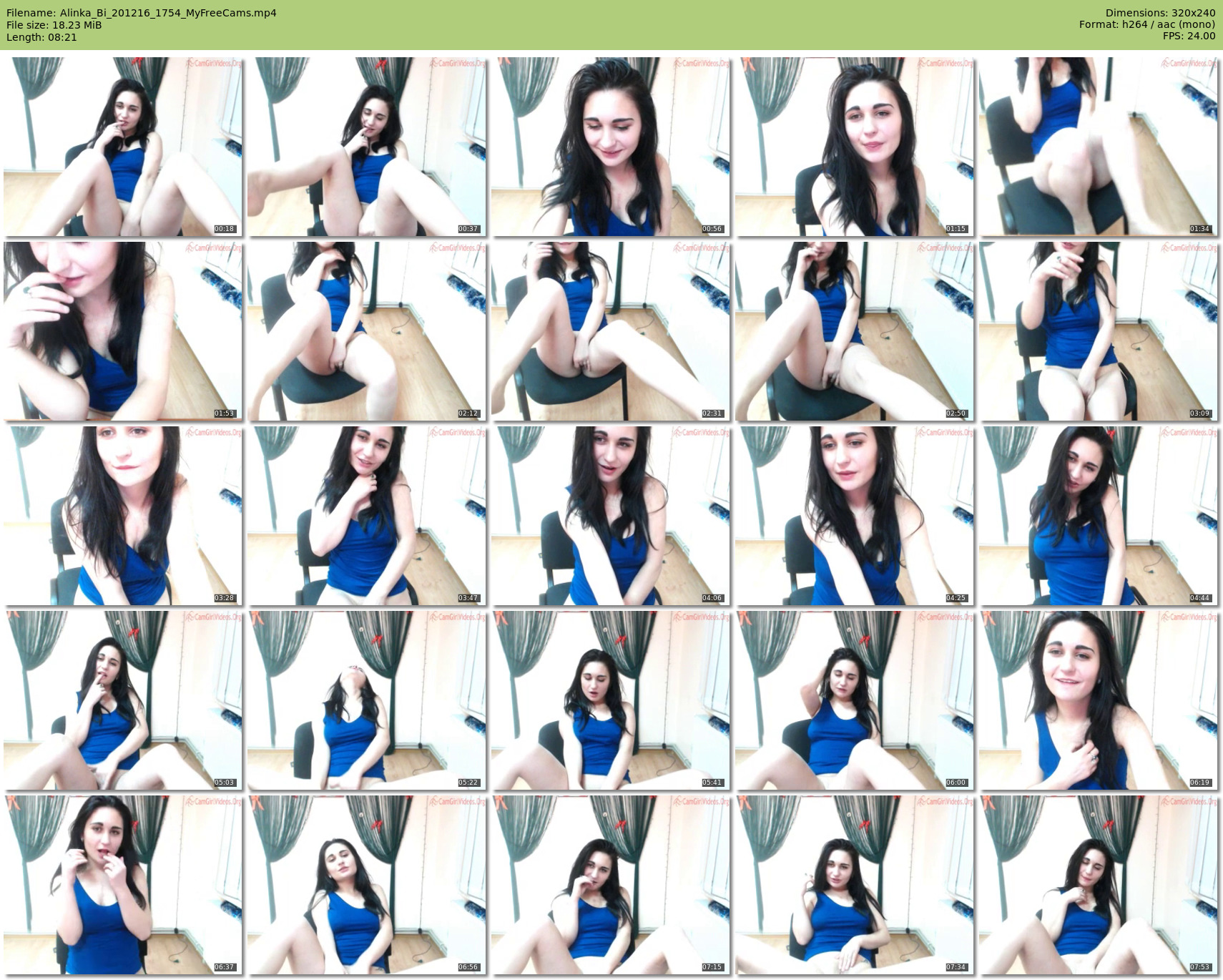Image resolution: width=1223 pixels, height=980 pixels.
Task: Select the 06:19 frame thumbnail
Action: tap(1098, 700)
